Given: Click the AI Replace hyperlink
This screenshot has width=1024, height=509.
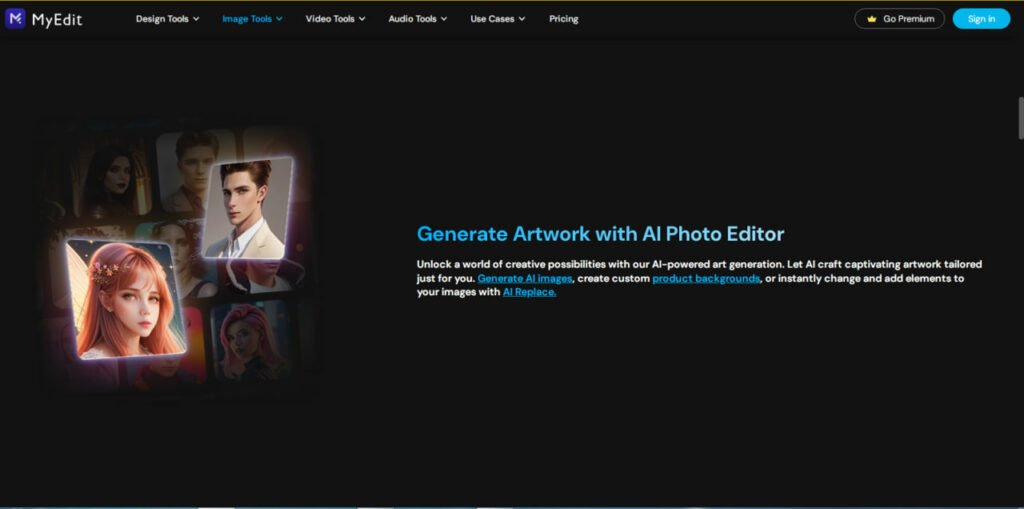Looking at the screenshot, I should point(529,292).
